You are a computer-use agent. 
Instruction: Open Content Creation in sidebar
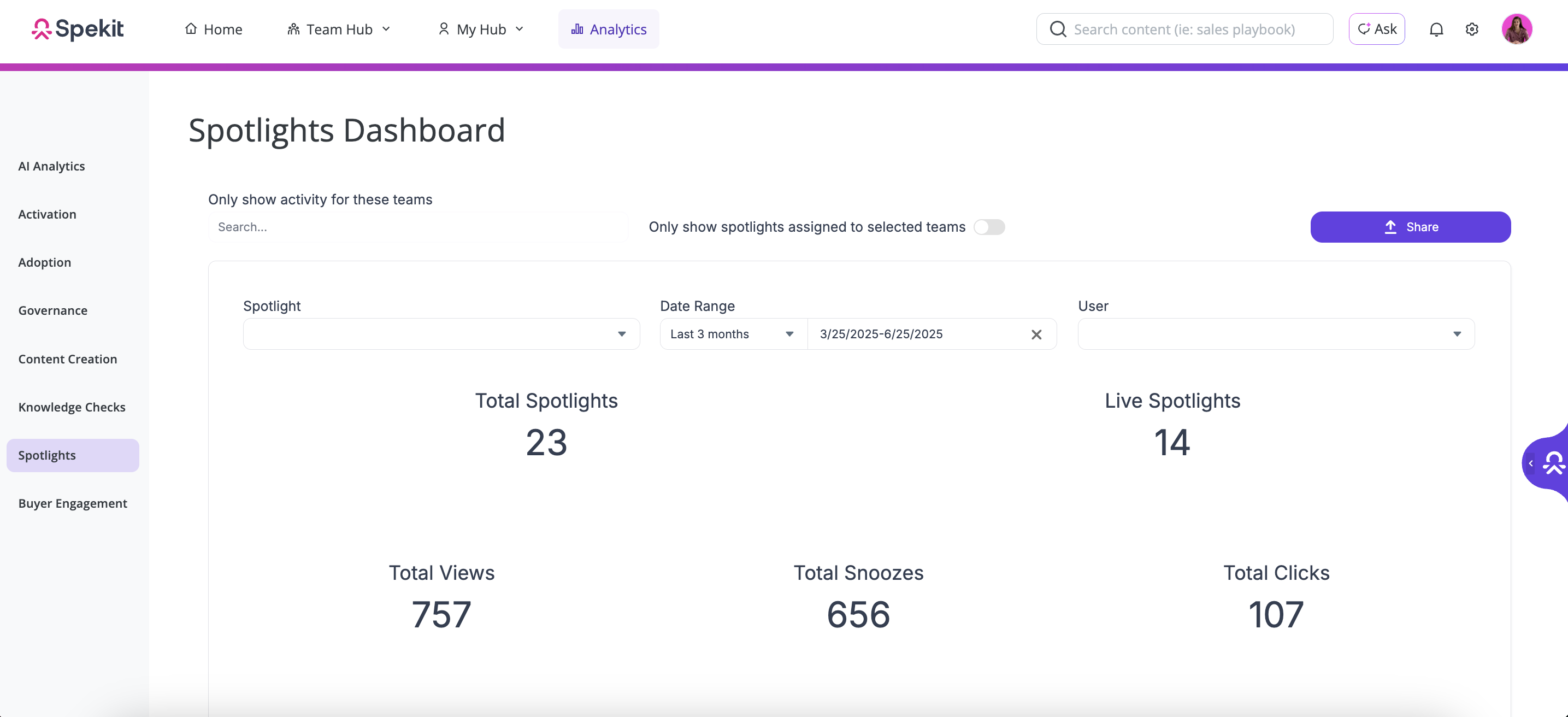pyautogui.click(x=68, y=359)
